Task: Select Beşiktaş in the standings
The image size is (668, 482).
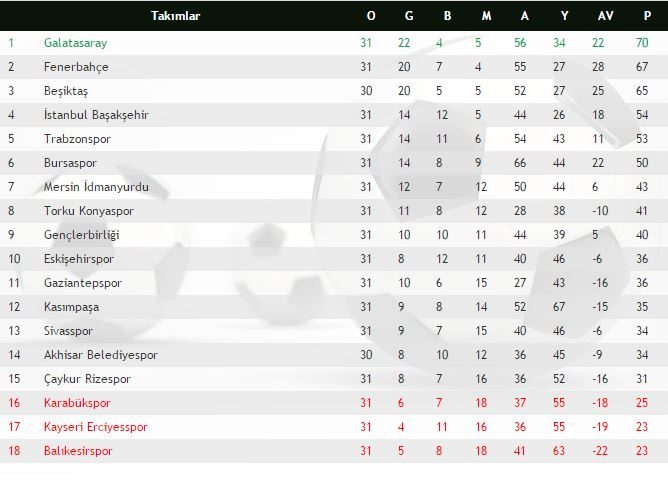Action: (68, 91)
